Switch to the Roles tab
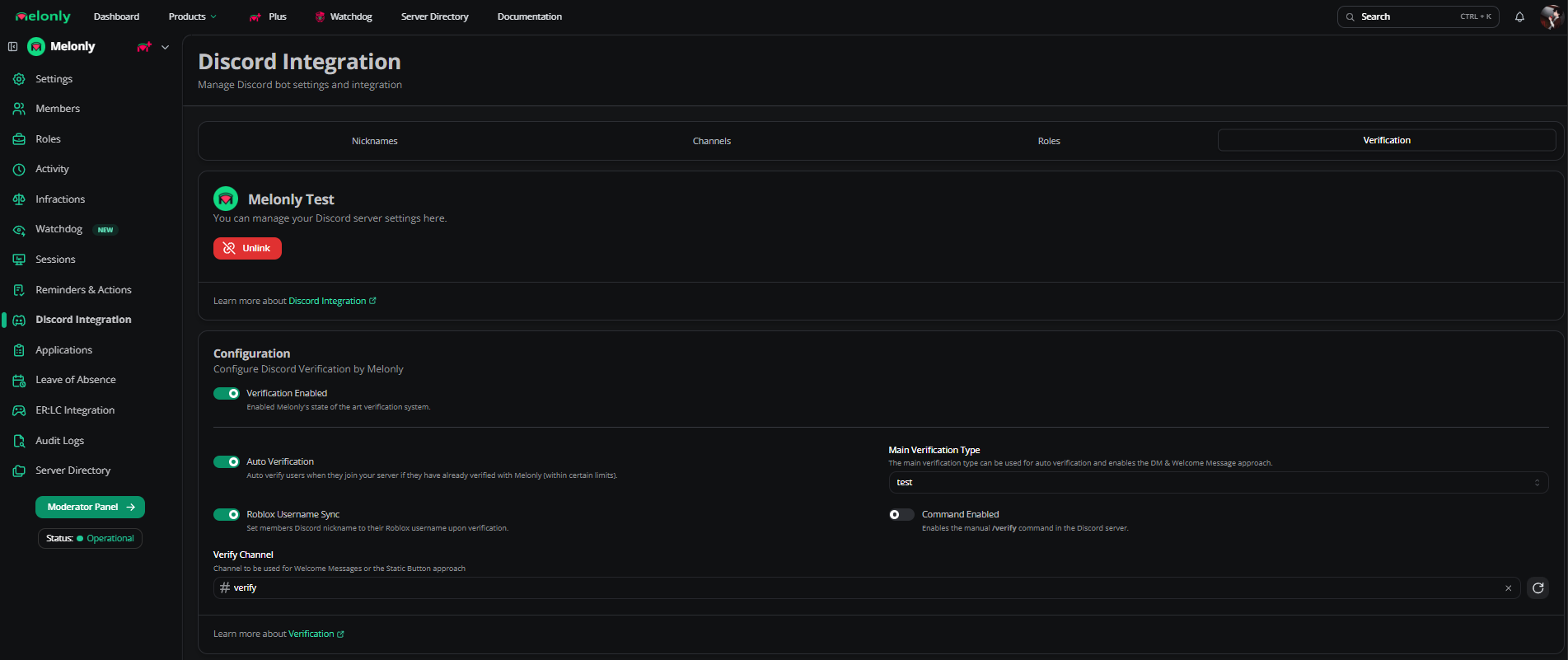 pos(1049,141)
